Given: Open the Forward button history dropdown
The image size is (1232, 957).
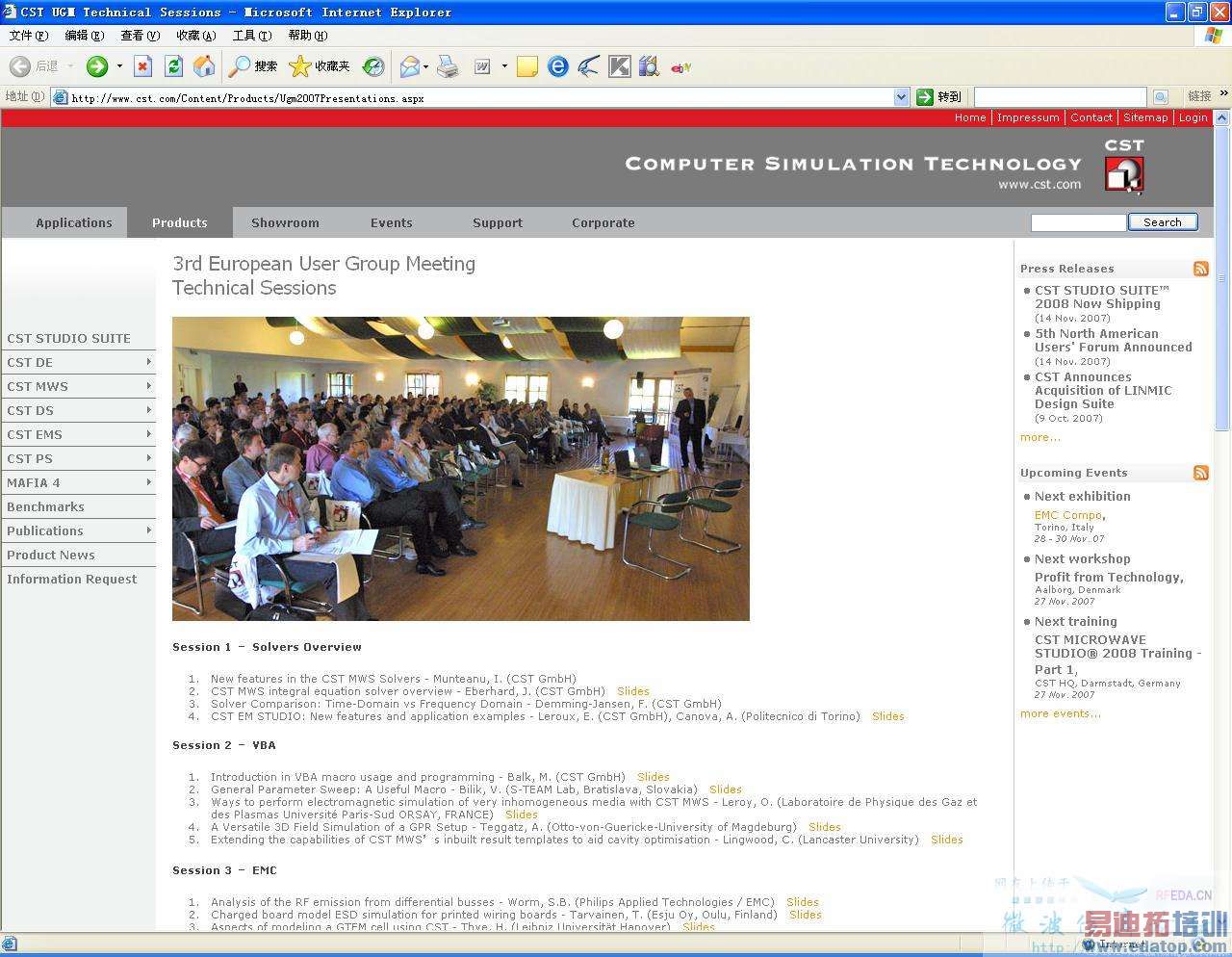Looking at the screenshot, I should pos(119,66).
